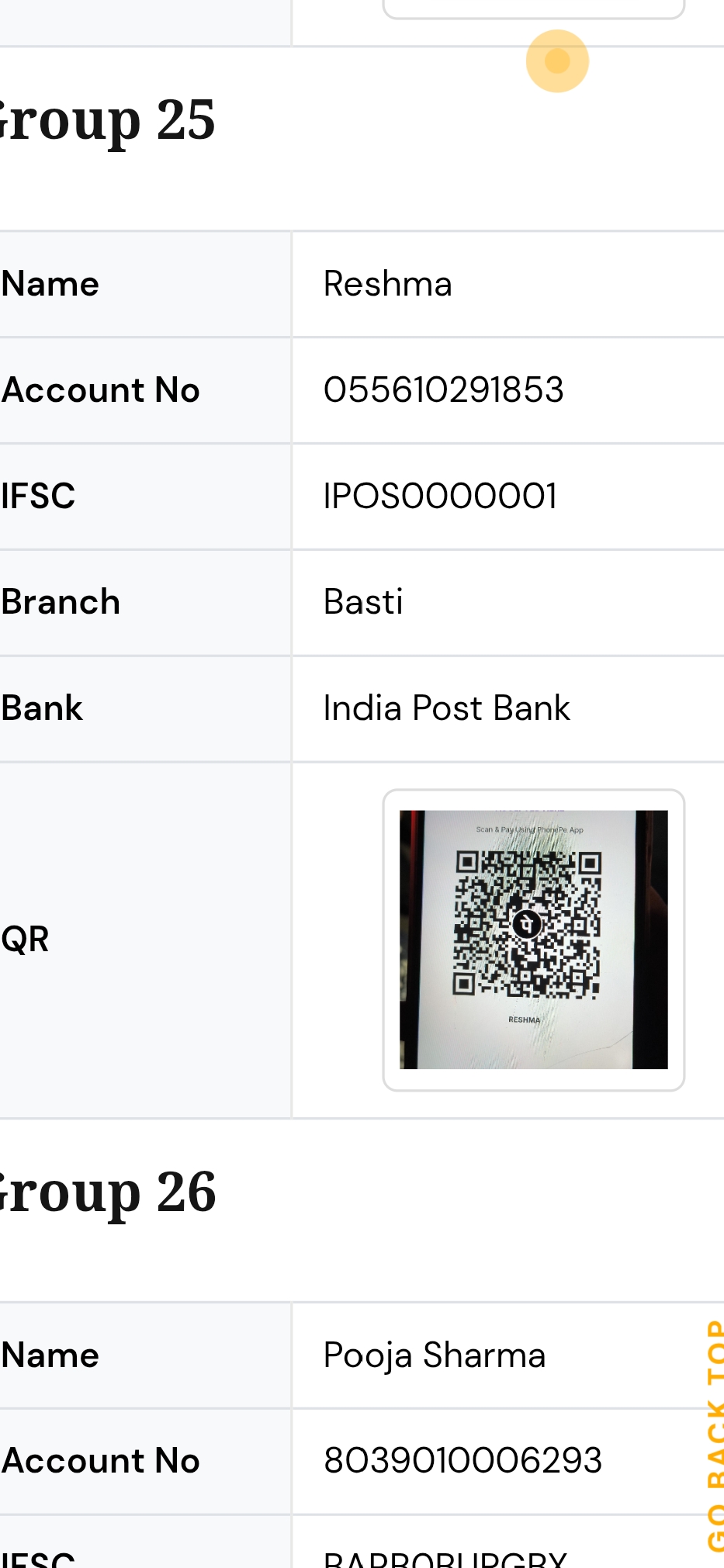The image size is (724, 1568).
Task: Click the QR row label
Action: pos(26,940)
